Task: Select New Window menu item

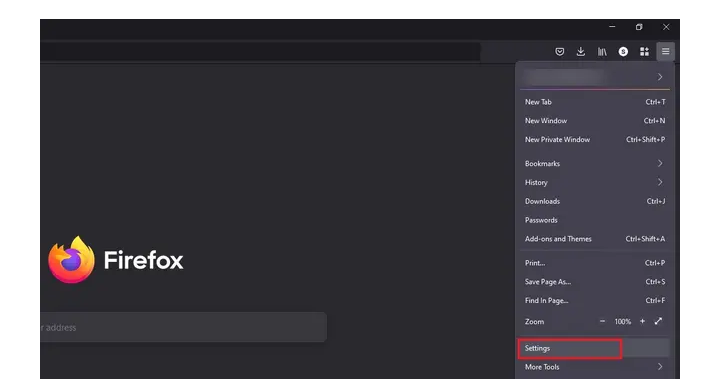Action: click(x=594, y=121)
